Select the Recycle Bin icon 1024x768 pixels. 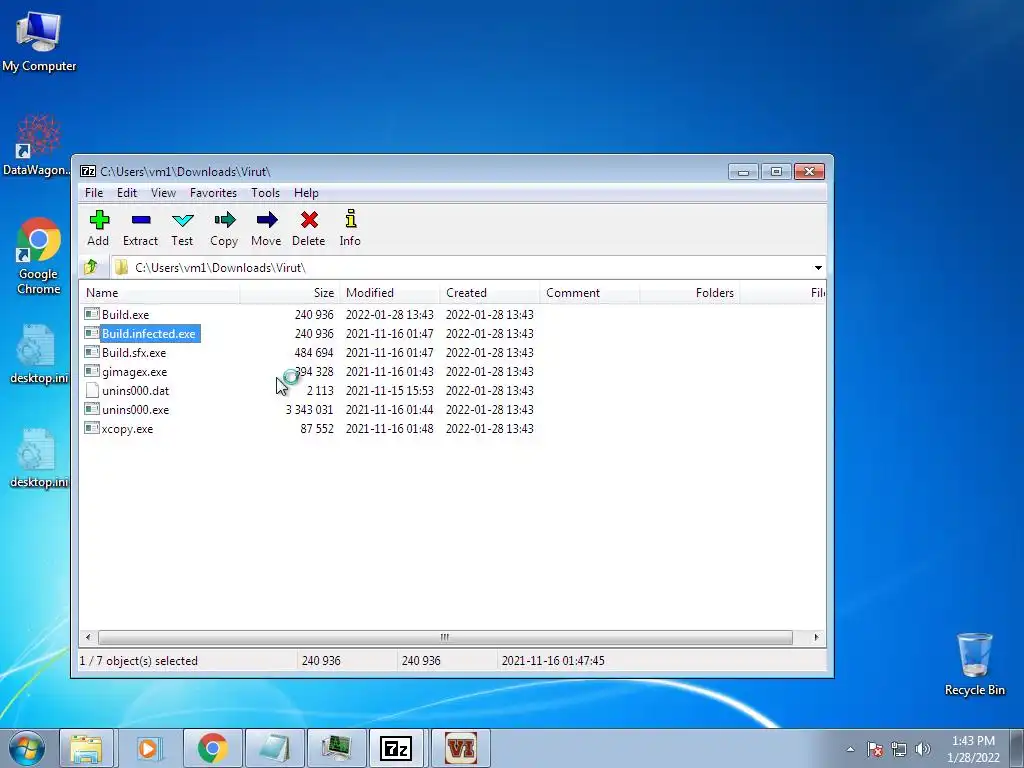pyautogui.click(x=974, y=664)
